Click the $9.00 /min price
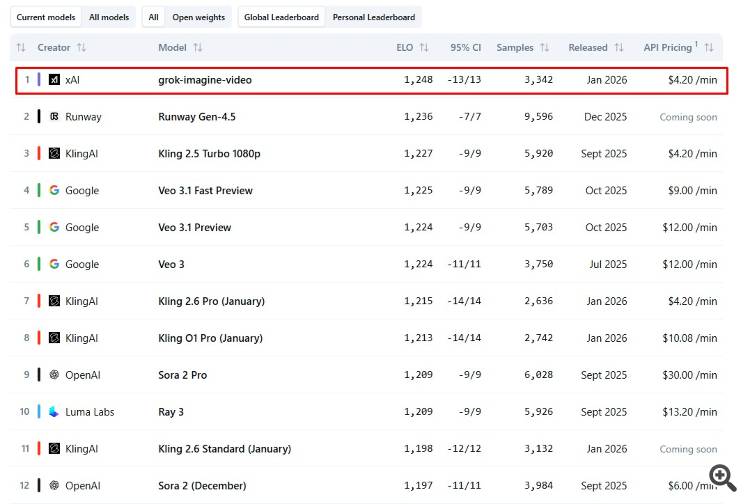The width and height of the screenshot is (750, 504). point(693,190)
